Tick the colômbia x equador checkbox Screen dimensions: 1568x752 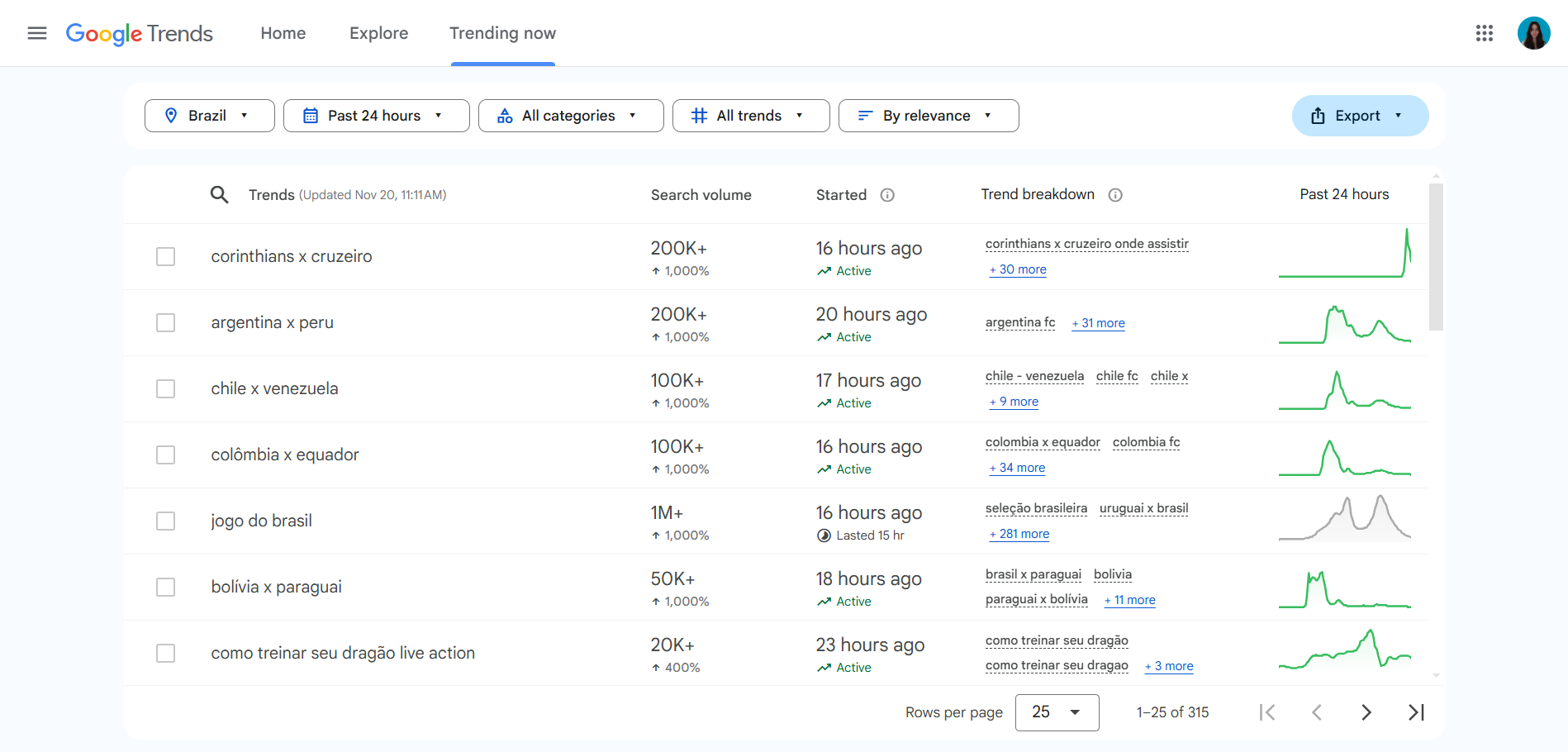(x=166, y=455)
